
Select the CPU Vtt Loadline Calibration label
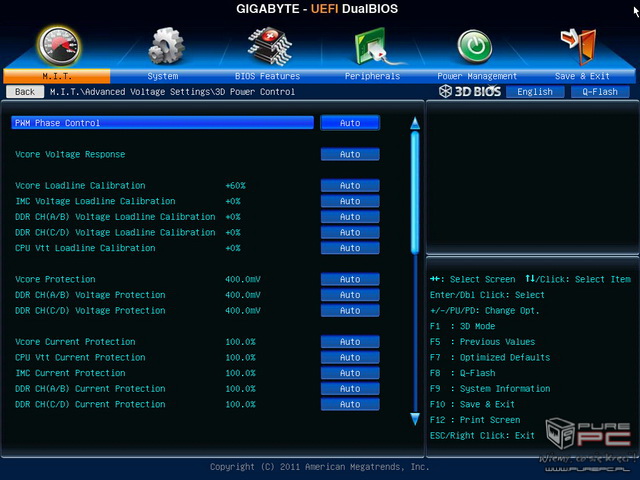85,248
